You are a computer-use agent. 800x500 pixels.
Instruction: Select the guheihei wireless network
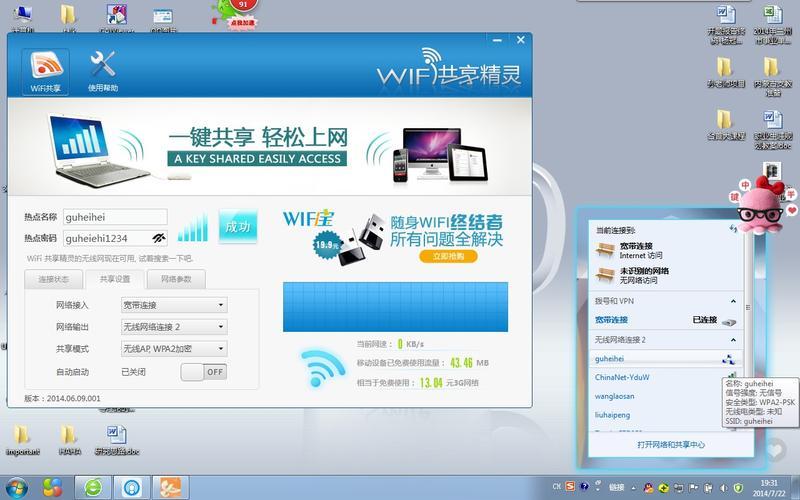[665, 359]
